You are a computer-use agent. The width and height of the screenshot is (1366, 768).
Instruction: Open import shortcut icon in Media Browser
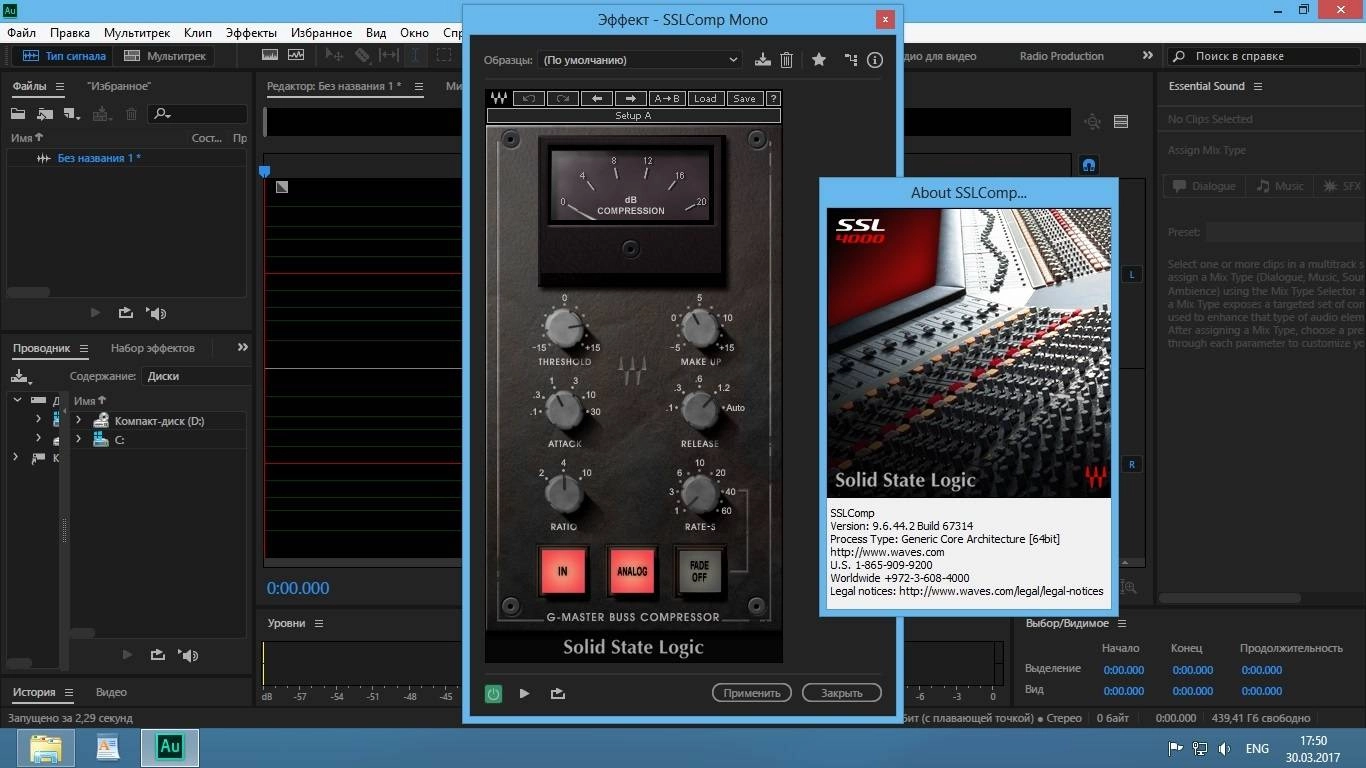coord(20,376)
